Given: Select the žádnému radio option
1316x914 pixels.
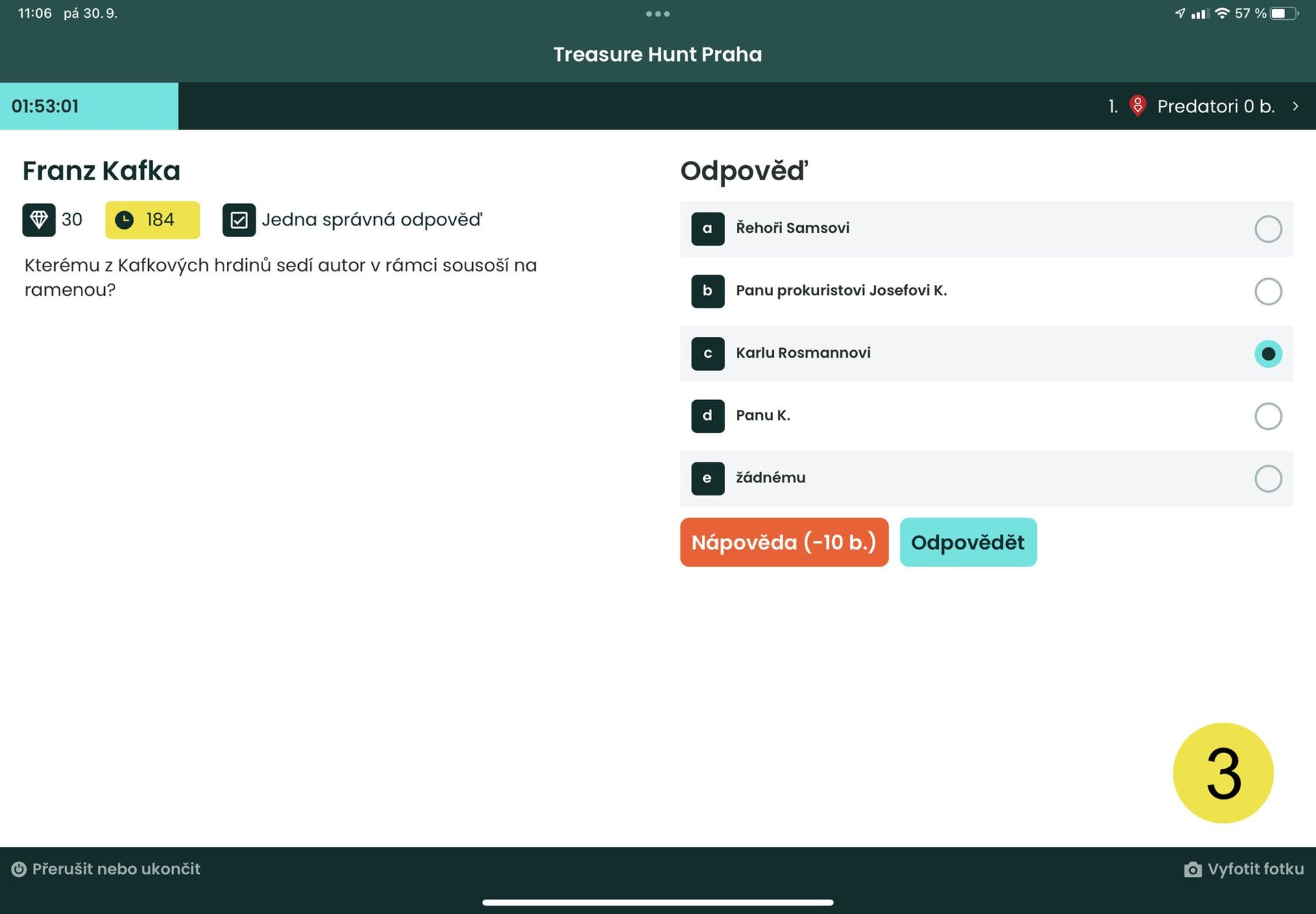Looking at the screenshot, I should pos(1268,478).
